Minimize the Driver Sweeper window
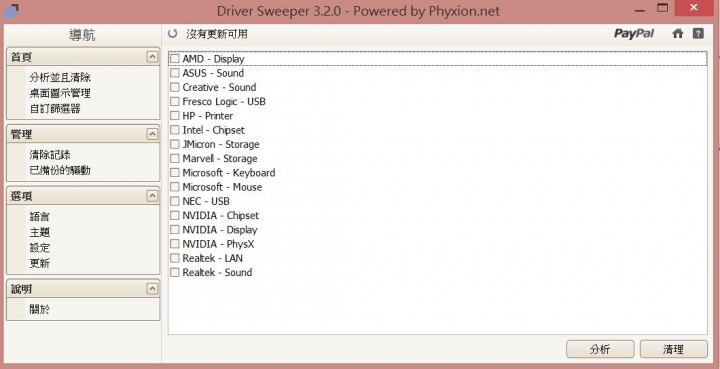 pos(640,9)
